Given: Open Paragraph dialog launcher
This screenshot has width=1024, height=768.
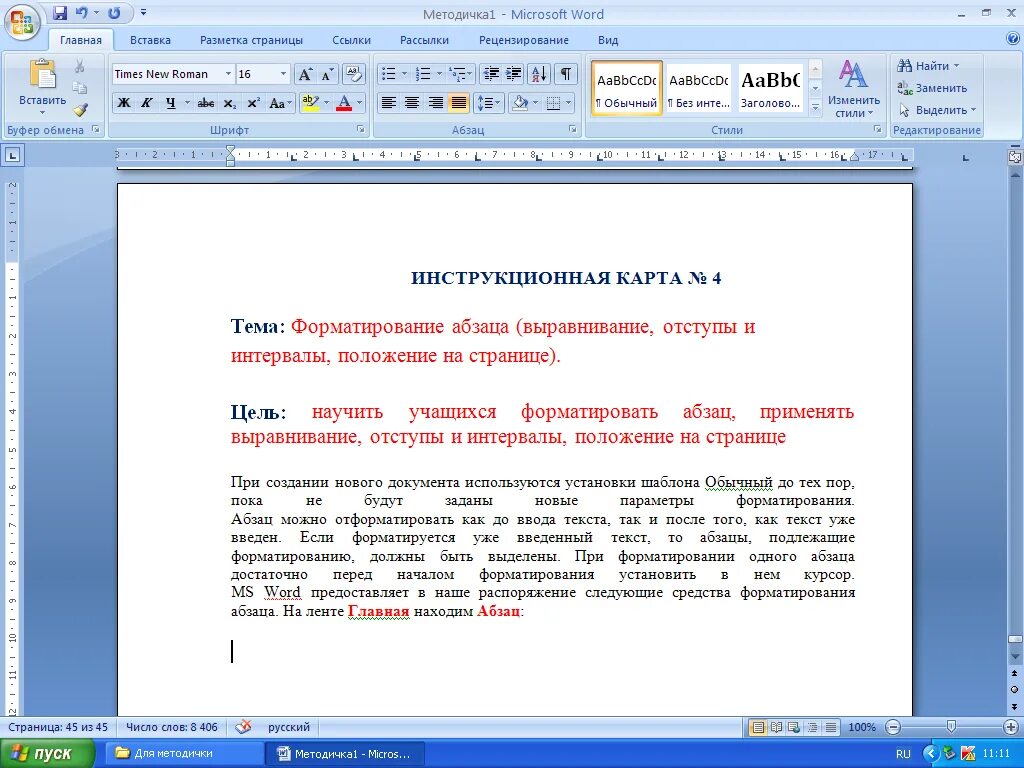Looking at the screenshot, I should [573, 129].
